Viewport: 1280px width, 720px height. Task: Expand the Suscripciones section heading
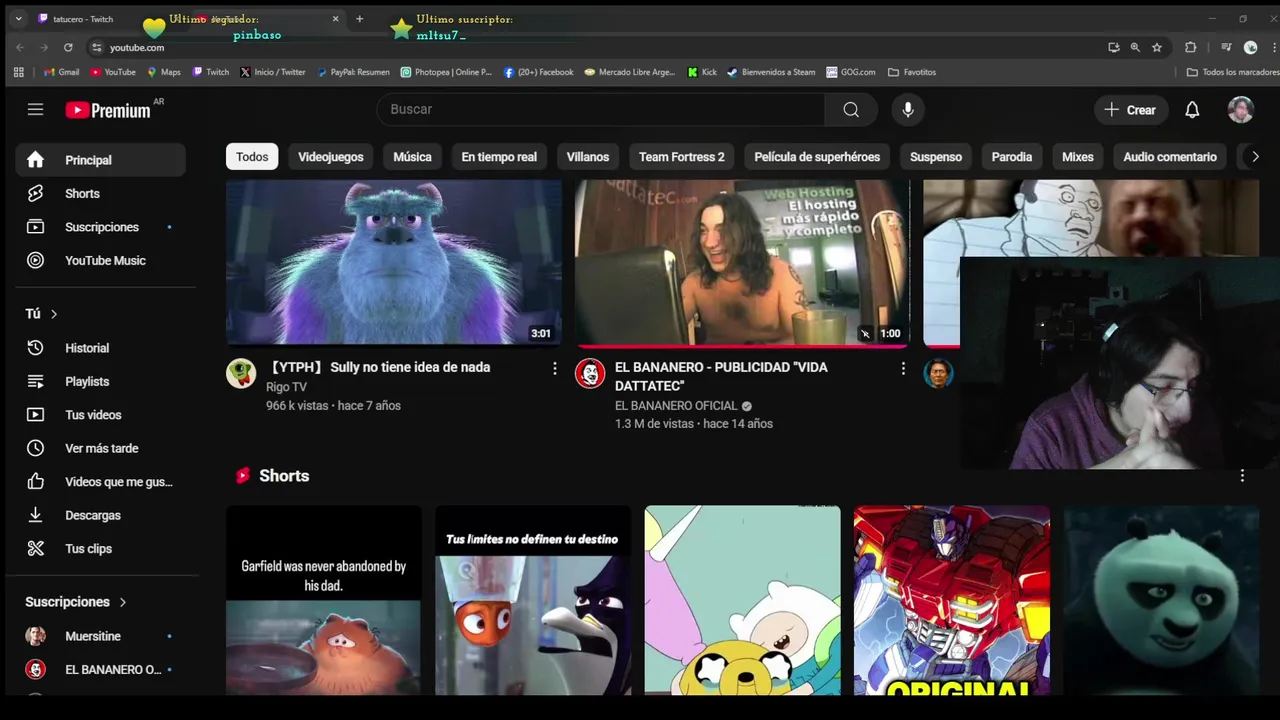click(x=76, y=602)
